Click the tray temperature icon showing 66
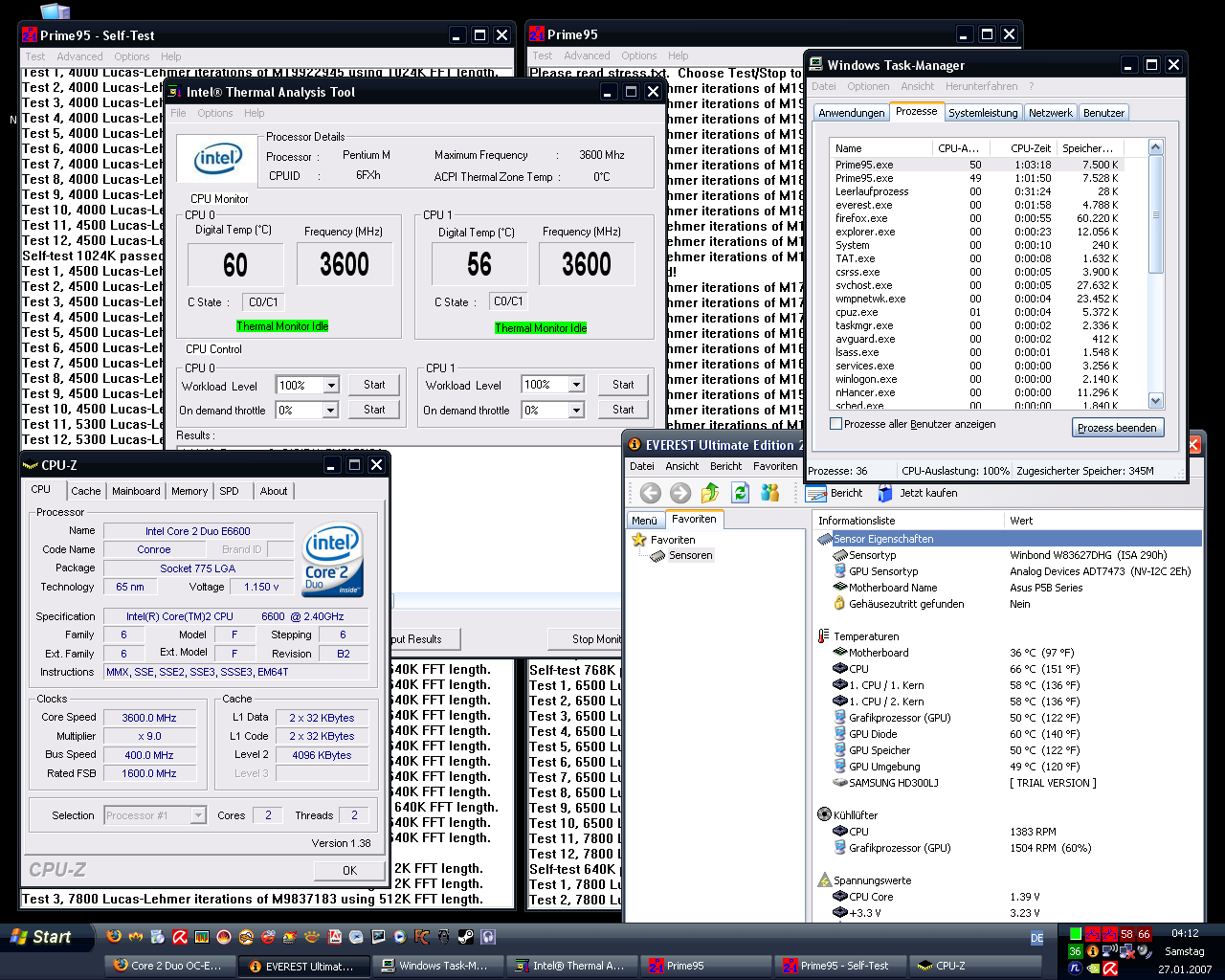Screen dimensions: 1225x980 coord(1145,933)
